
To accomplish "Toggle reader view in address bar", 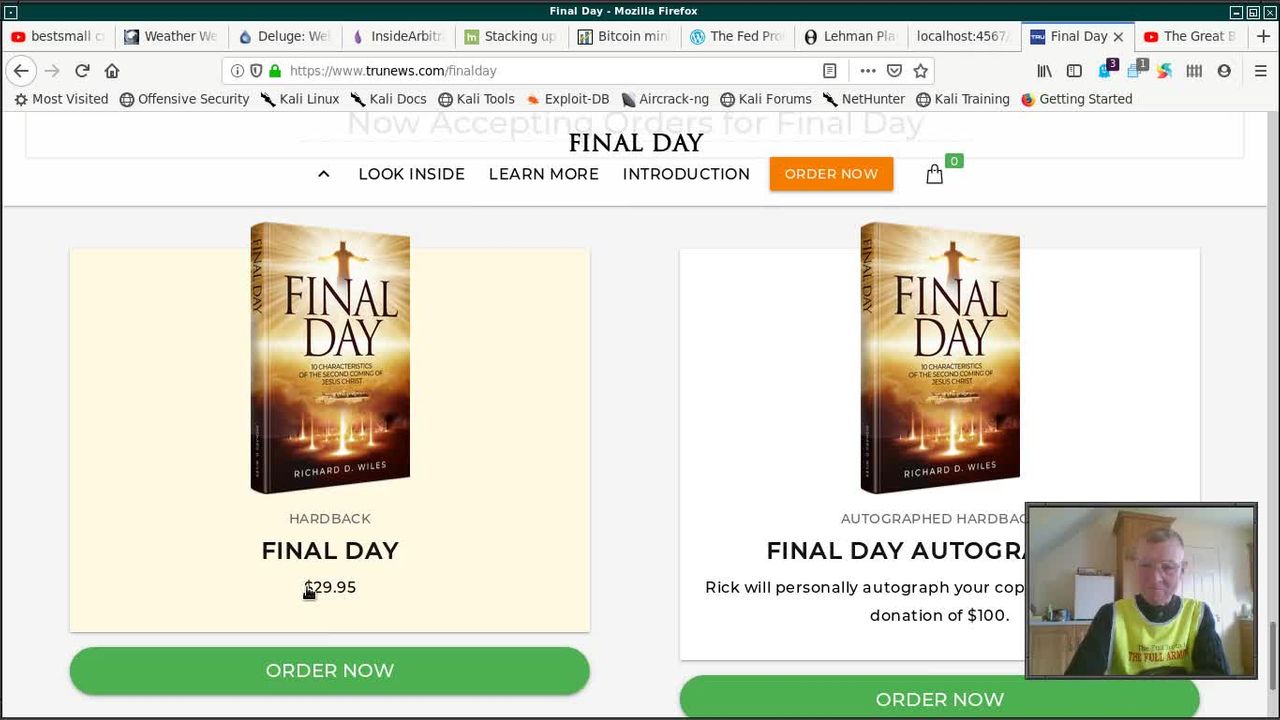I will tap(829, 71).
